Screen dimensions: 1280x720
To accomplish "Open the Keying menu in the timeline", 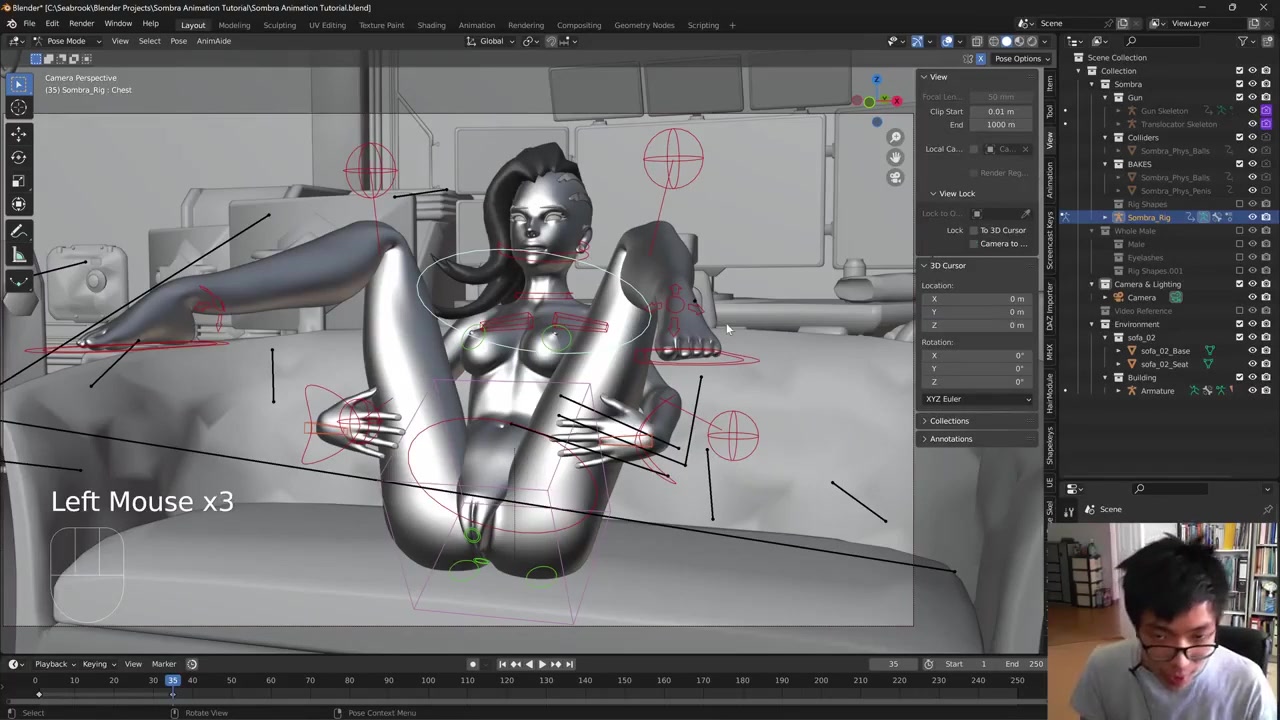I will pos(97,664).
